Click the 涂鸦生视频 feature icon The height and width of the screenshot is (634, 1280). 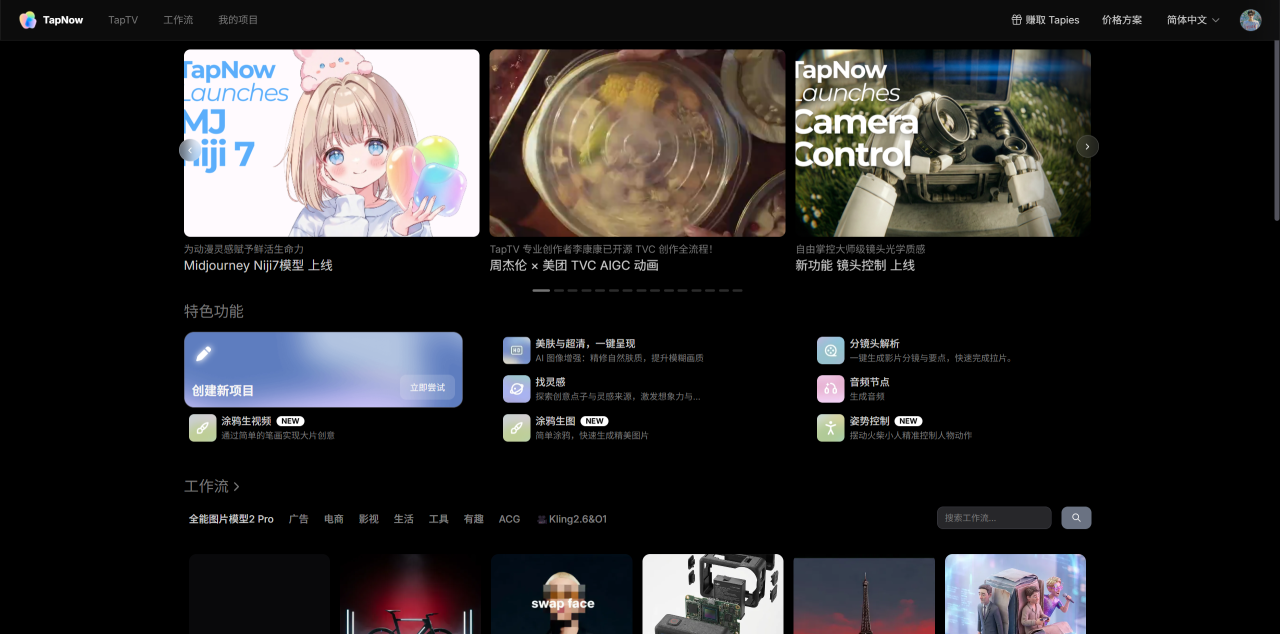pos(203,428)
